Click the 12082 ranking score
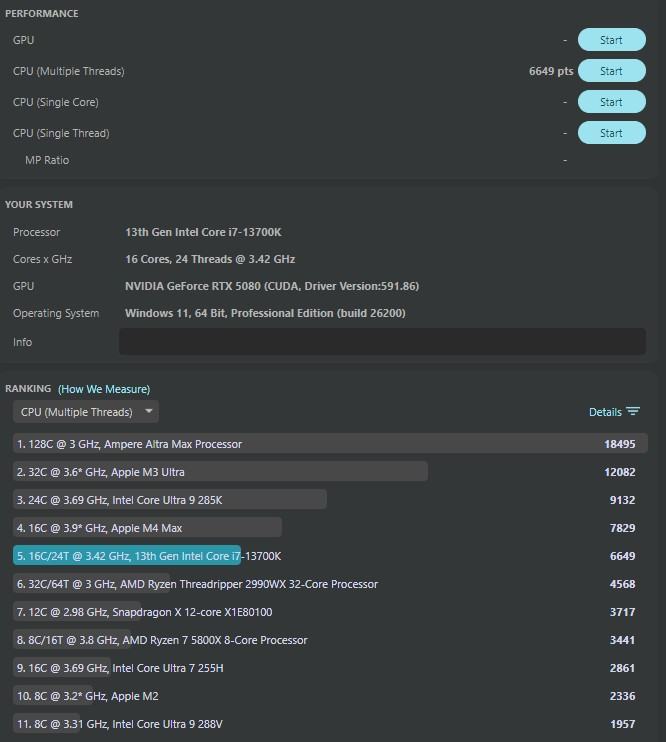Image resolution: width=666 pixels, height=742 pixels. [x=620, y=472]
